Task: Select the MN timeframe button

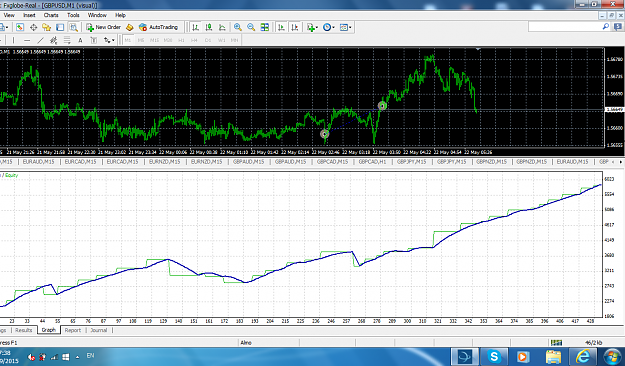Action: (x=234, y=40)
